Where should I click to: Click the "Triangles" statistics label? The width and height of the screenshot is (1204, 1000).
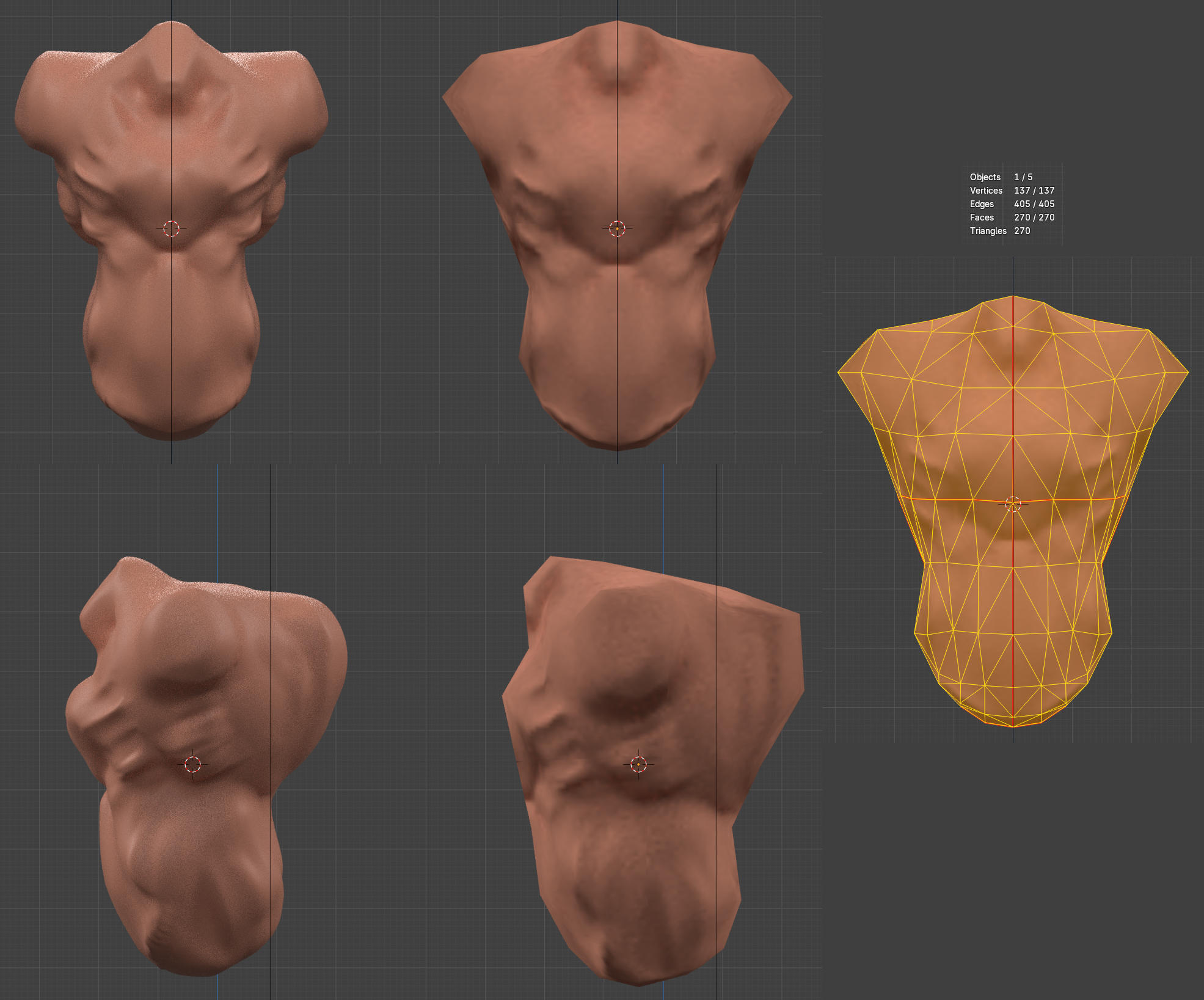988,231
